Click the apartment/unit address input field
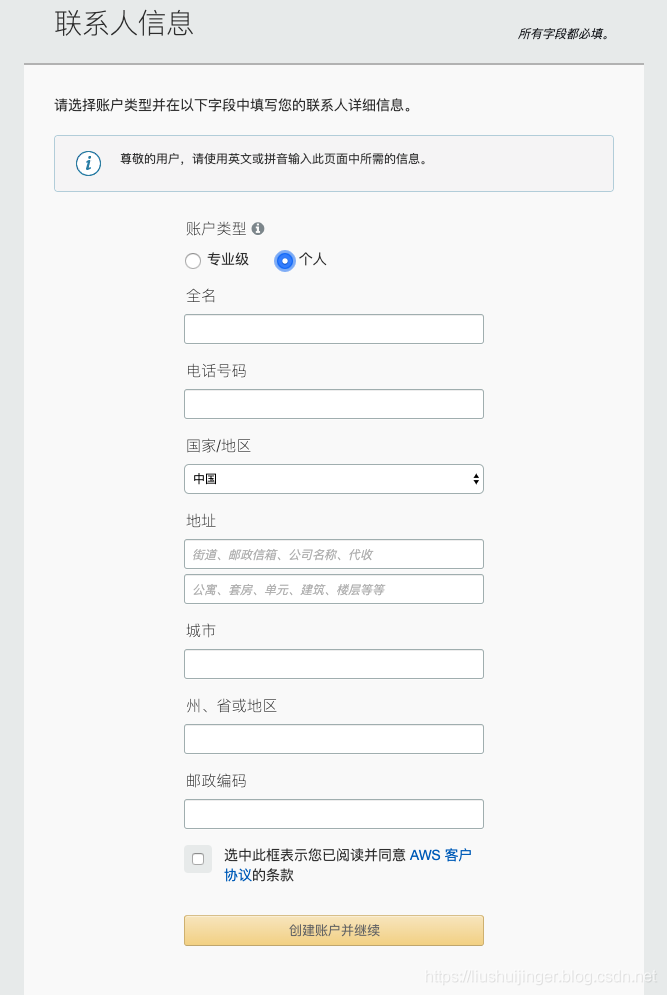 (333, 588)
